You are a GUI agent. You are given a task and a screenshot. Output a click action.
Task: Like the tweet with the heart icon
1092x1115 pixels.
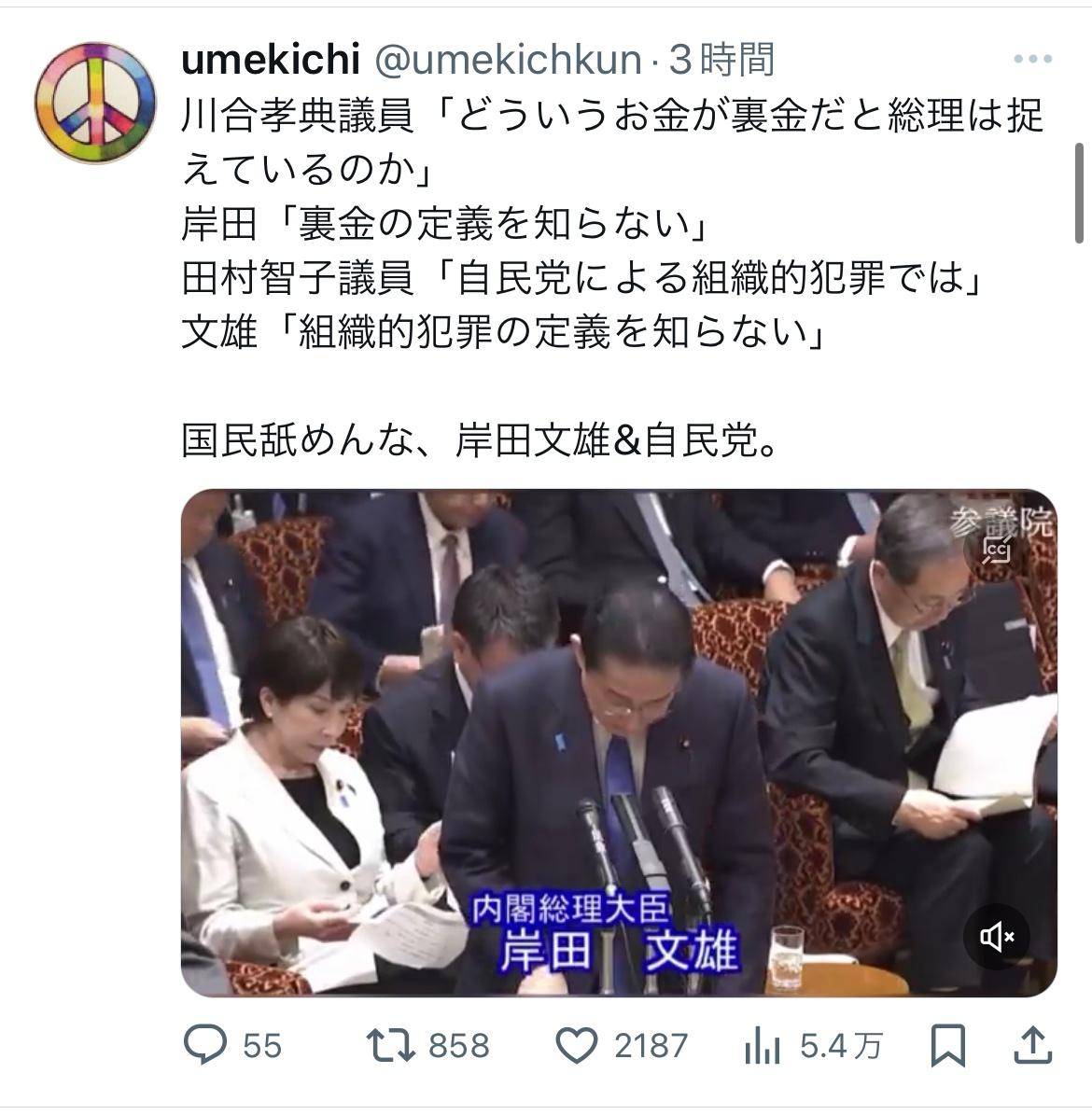pyautogui.click(x=576, y=1046)
